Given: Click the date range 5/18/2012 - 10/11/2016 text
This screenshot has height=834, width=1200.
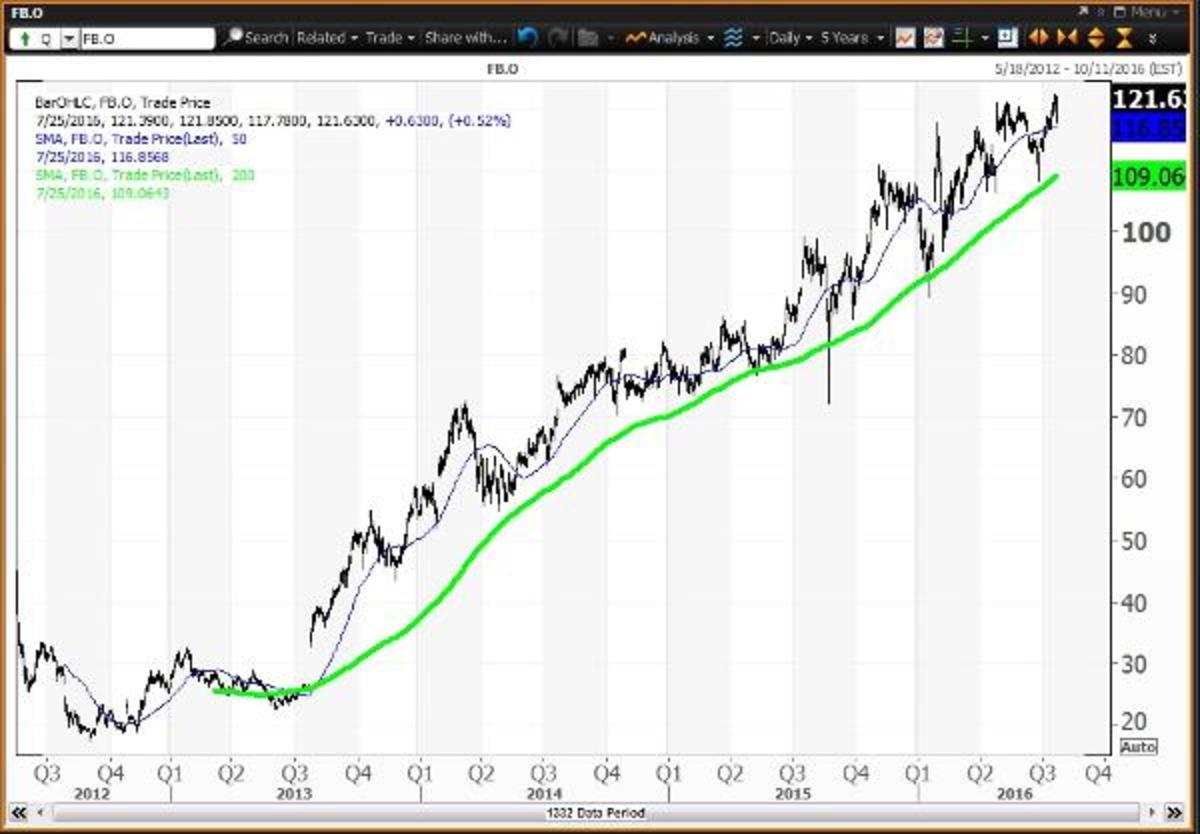Looking at the screenshot, I should pyautogui.click(x=1089, y=68).
